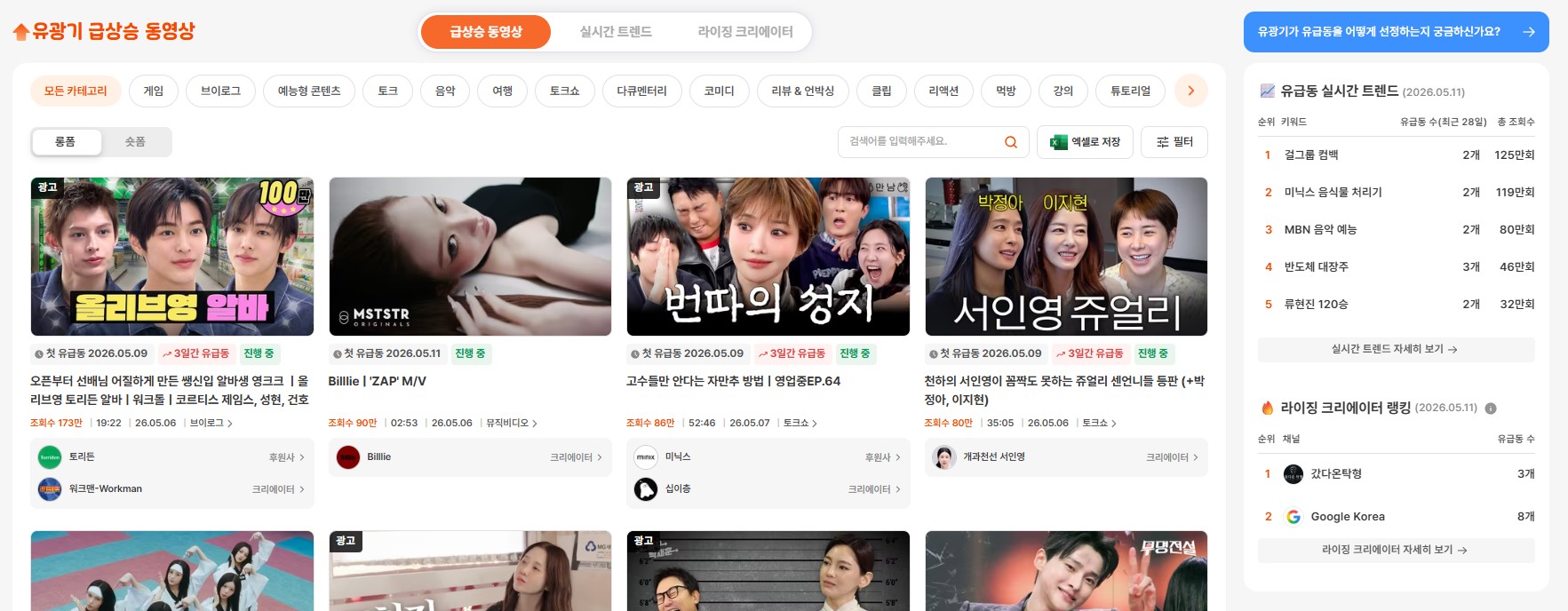Select the 브이로그 category chip

tap(220, 91)
